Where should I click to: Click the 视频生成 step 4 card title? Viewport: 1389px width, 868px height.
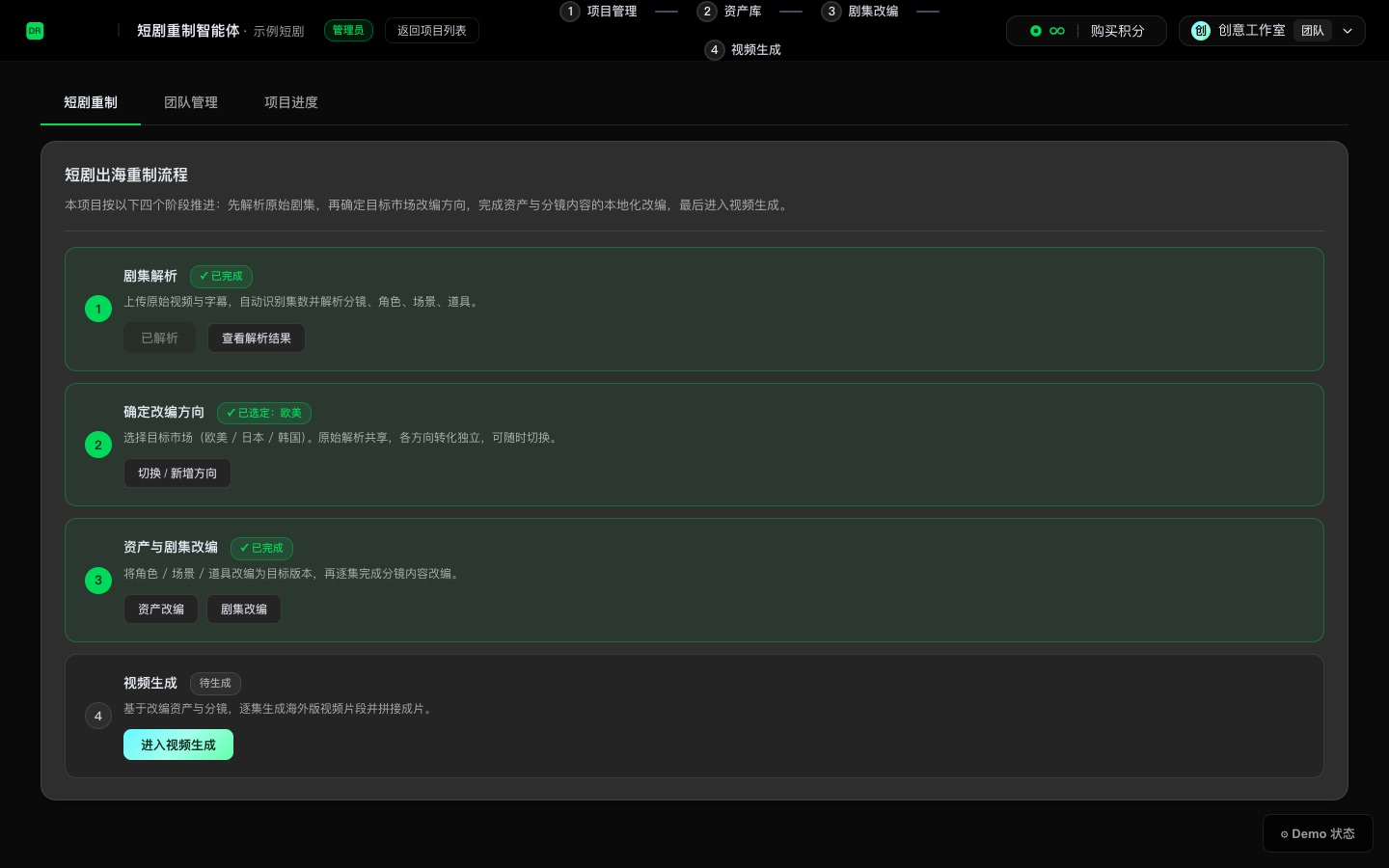tap(150, 683)
